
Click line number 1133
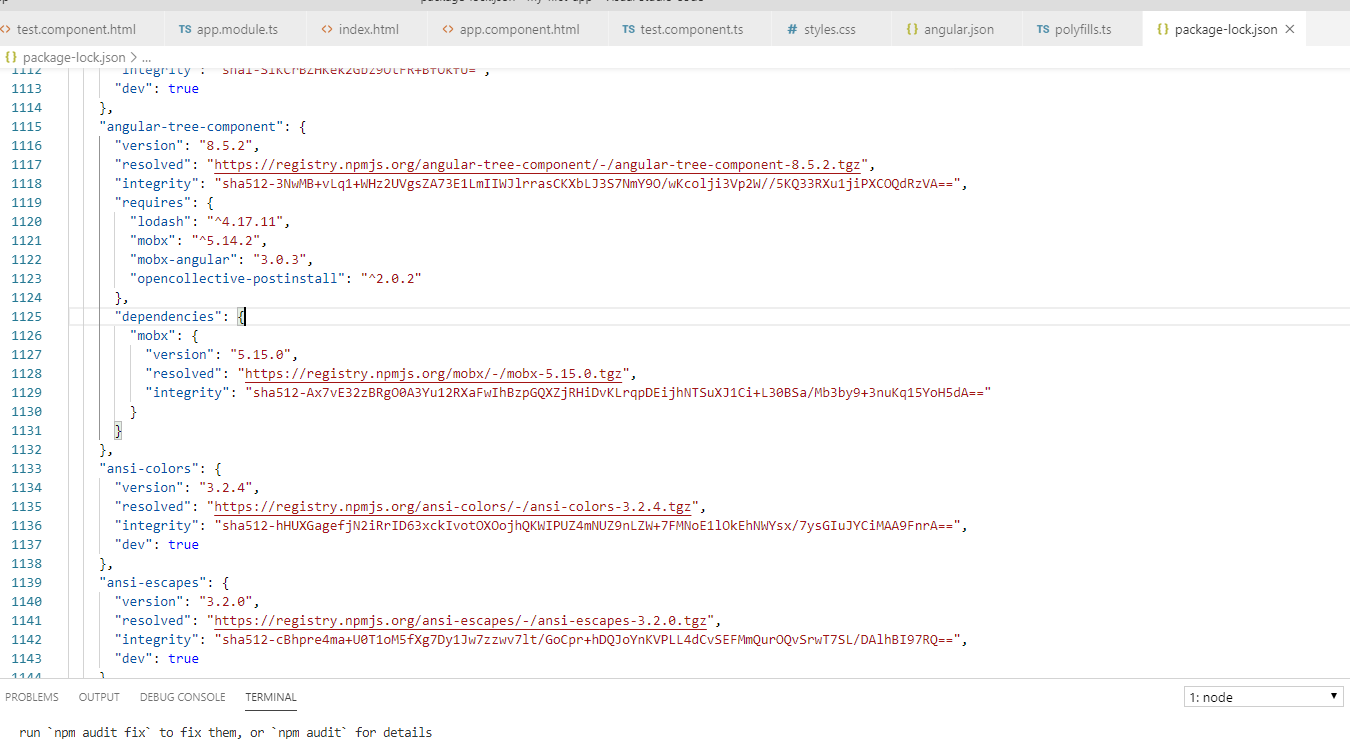coord(26,468)
